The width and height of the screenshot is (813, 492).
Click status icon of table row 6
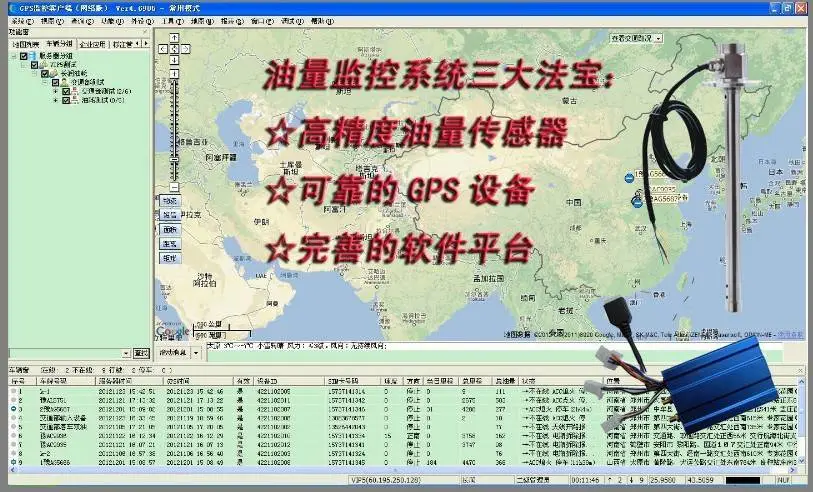pyautogui.click(x=13, y=435)
